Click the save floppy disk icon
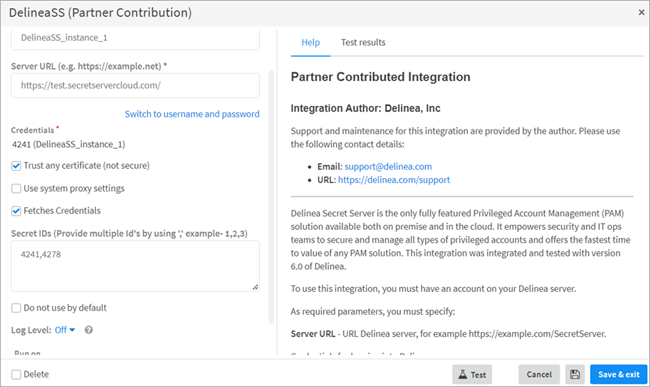 click(x=575, y=374)
